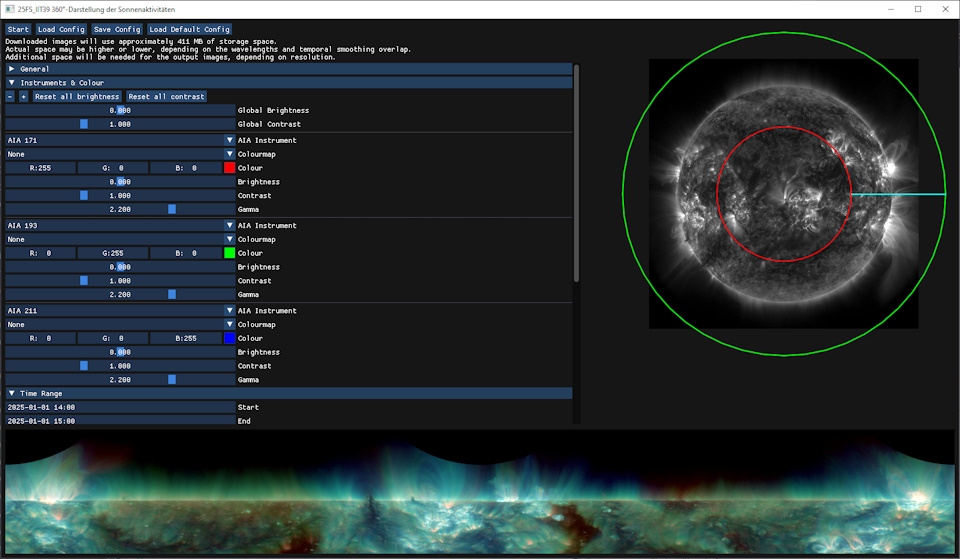
Task: Edit the End time field
Action: pyautogui.click(x=121, y=421)
